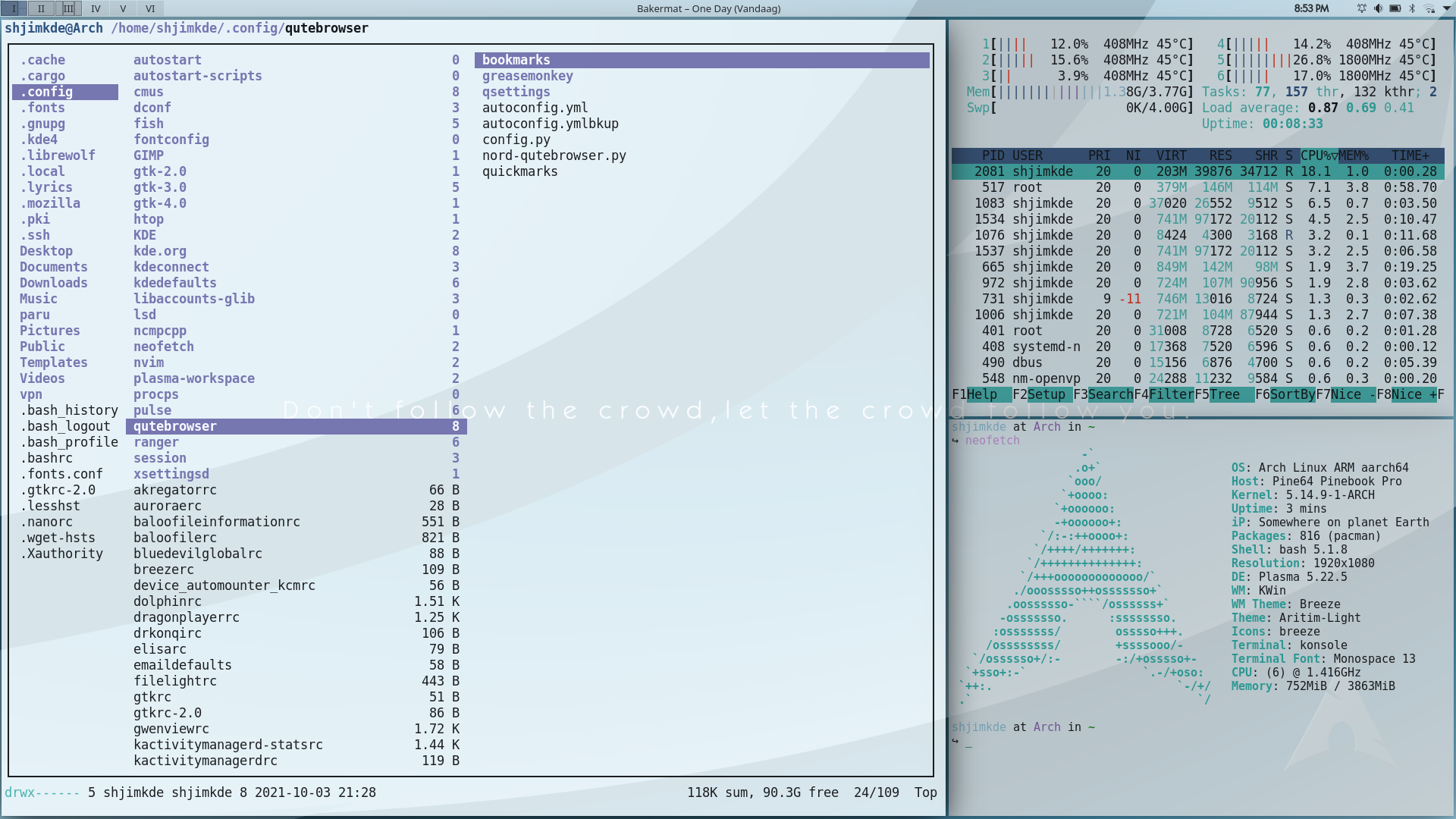Screen dimensions: 1456x819
Task: Select the ranger directory entry
Action: 297,442
